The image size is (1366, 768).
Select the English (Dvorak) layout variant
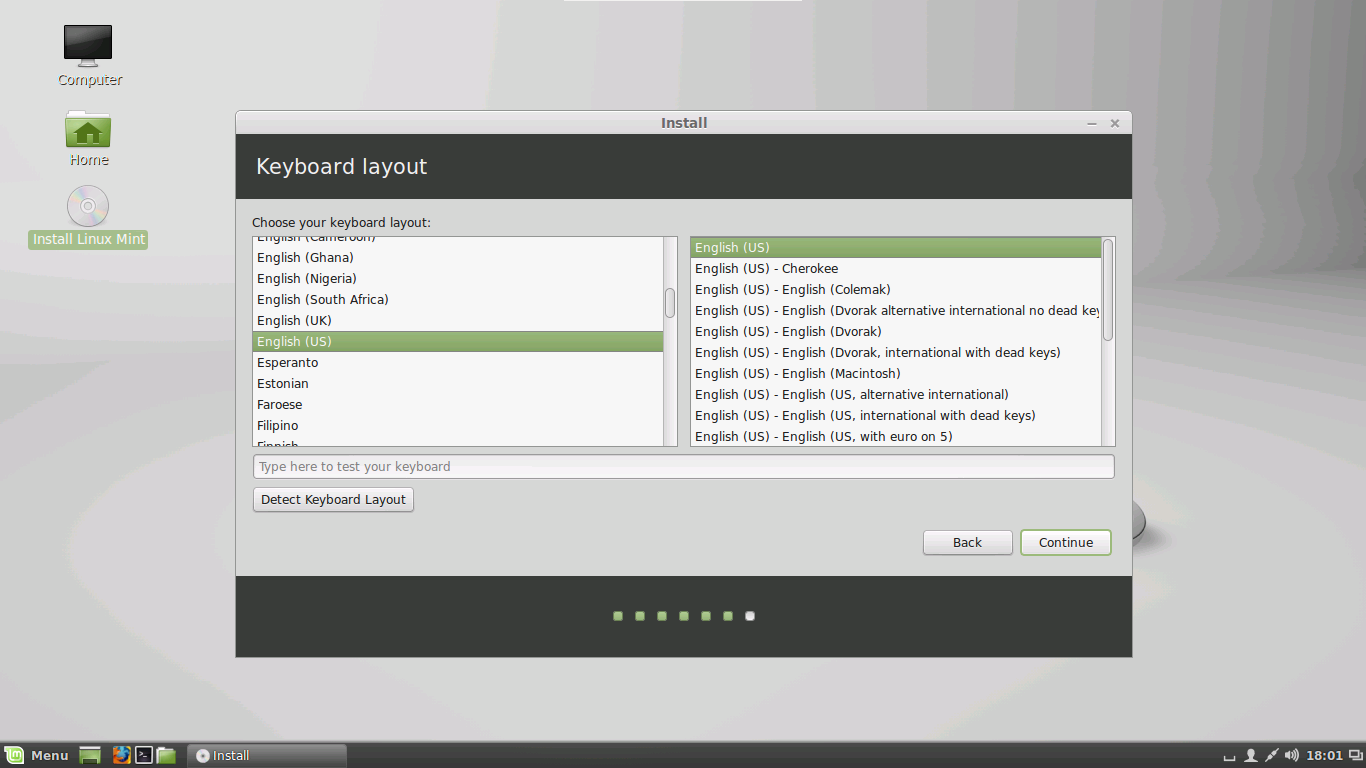pos(788,331)
